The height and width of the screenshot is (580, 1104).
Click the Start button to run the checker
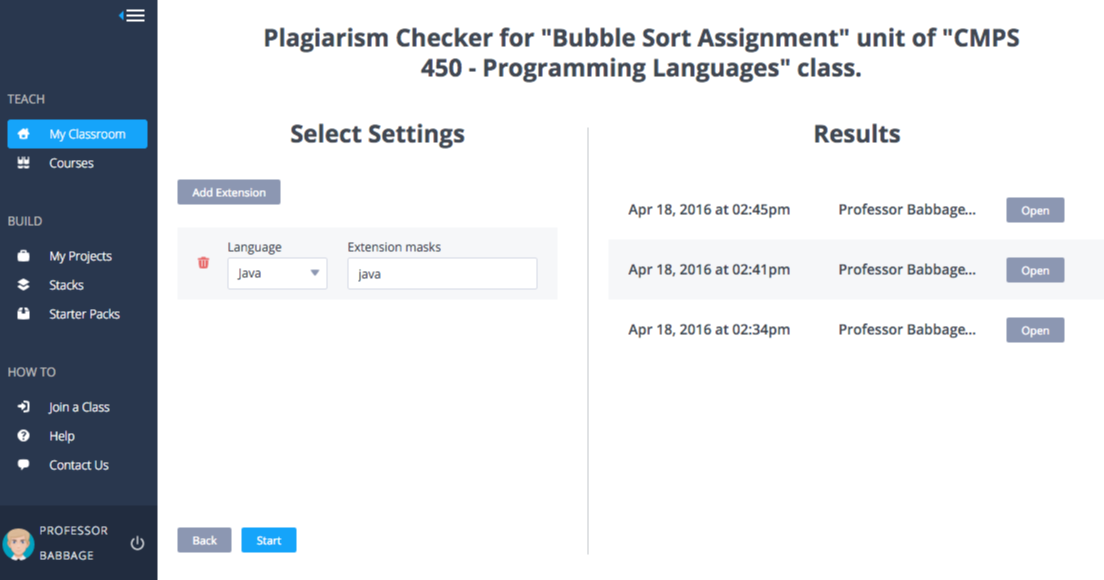point(268,539)
